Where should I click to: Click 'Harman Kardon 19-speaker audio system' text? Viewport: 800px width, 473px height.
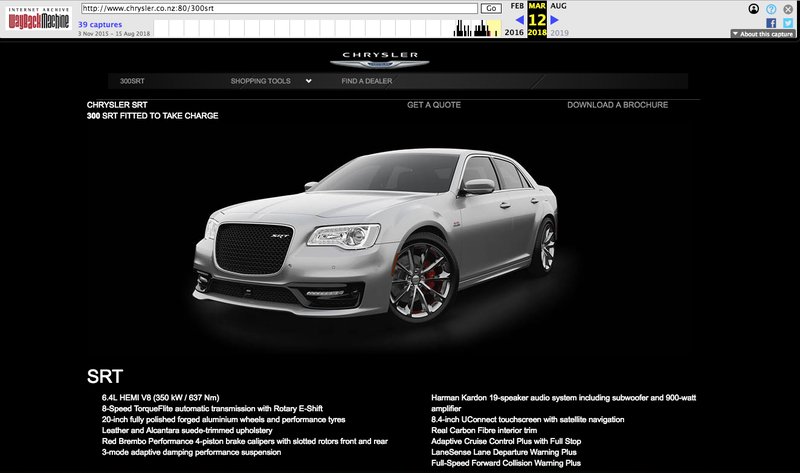click(500, 397)
